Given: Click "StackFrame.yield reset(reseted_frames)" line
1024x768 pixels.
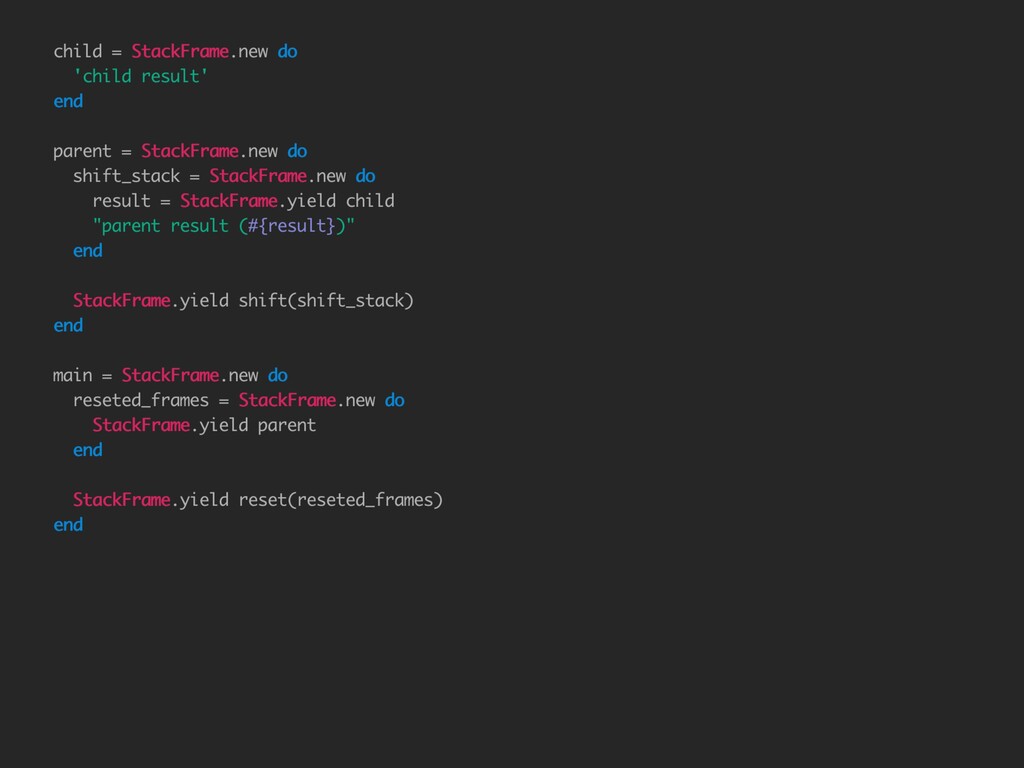Looking at the screenshot, I should point(258,500).
